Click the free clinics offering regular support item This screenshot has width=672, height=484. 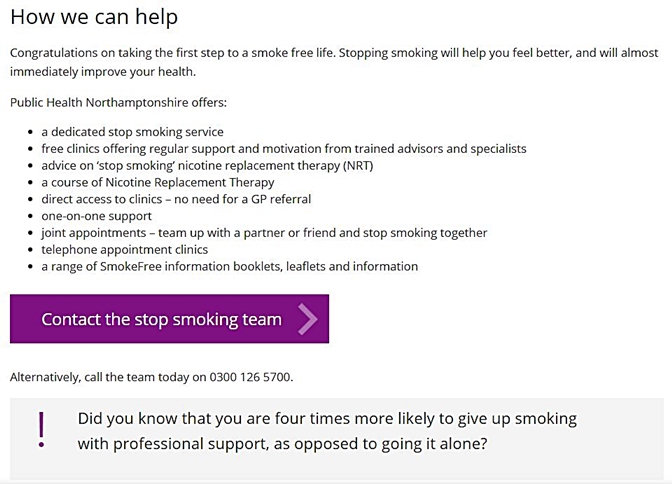click(283, 149)
